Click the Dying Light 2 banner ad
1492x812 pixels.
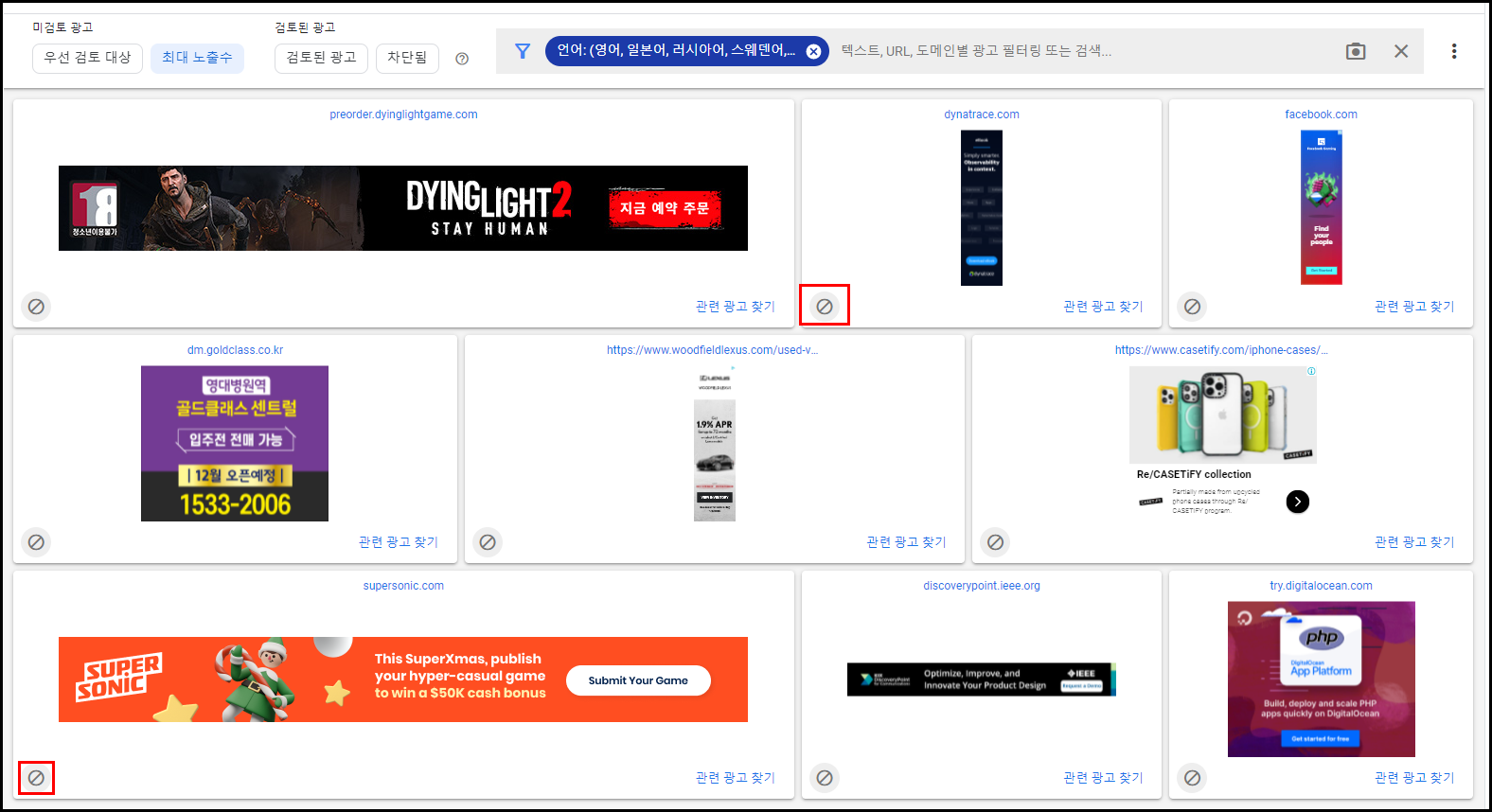point(403,208)
